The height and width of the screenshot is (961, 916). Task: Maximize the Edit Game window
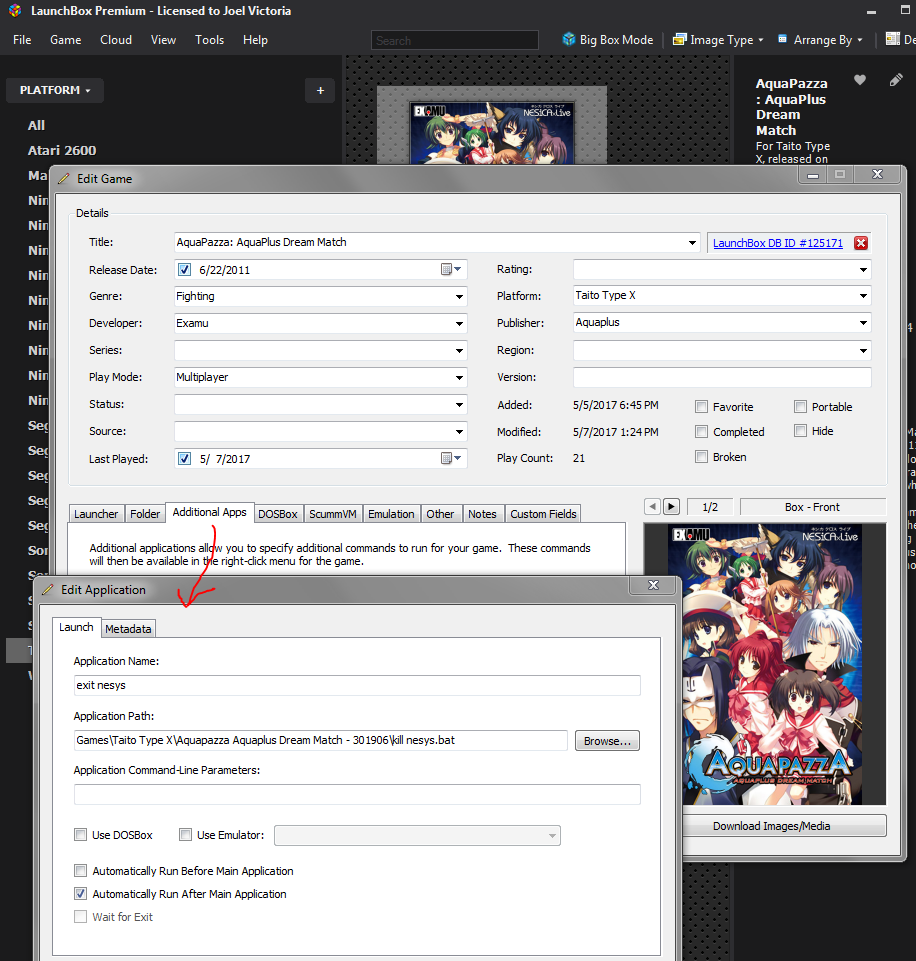point(841,175)
